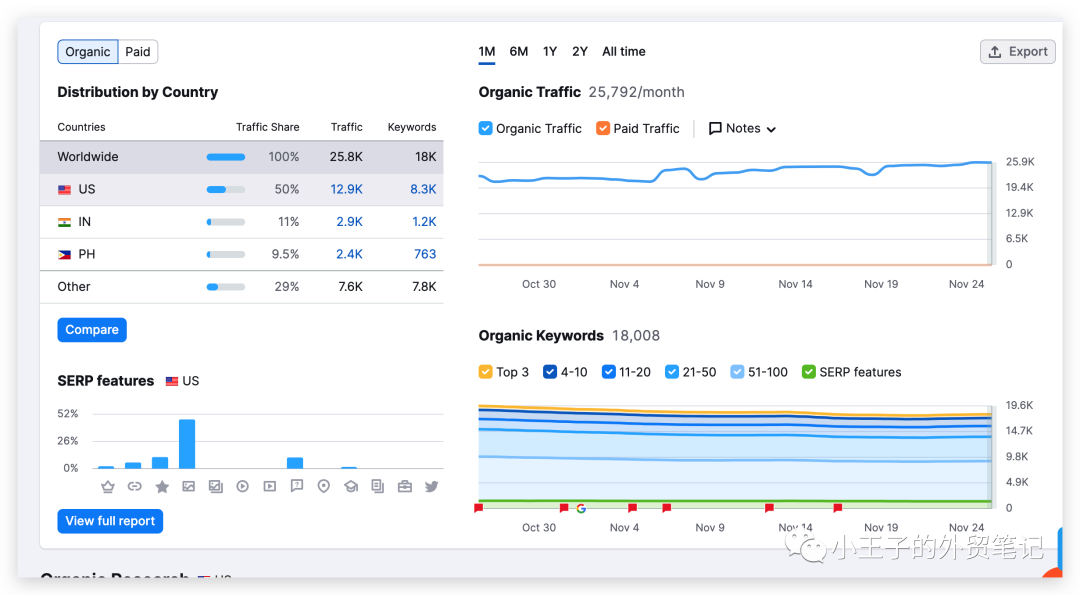Click the Twitter bird icon
This screenshot has width=1080, height=595.
(431, 487)
